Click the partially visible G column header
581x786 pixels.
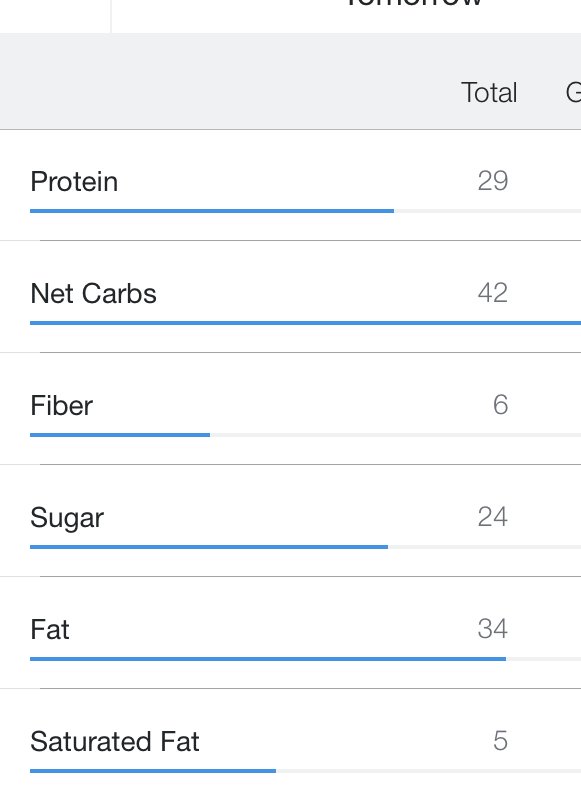pos(573,93)
